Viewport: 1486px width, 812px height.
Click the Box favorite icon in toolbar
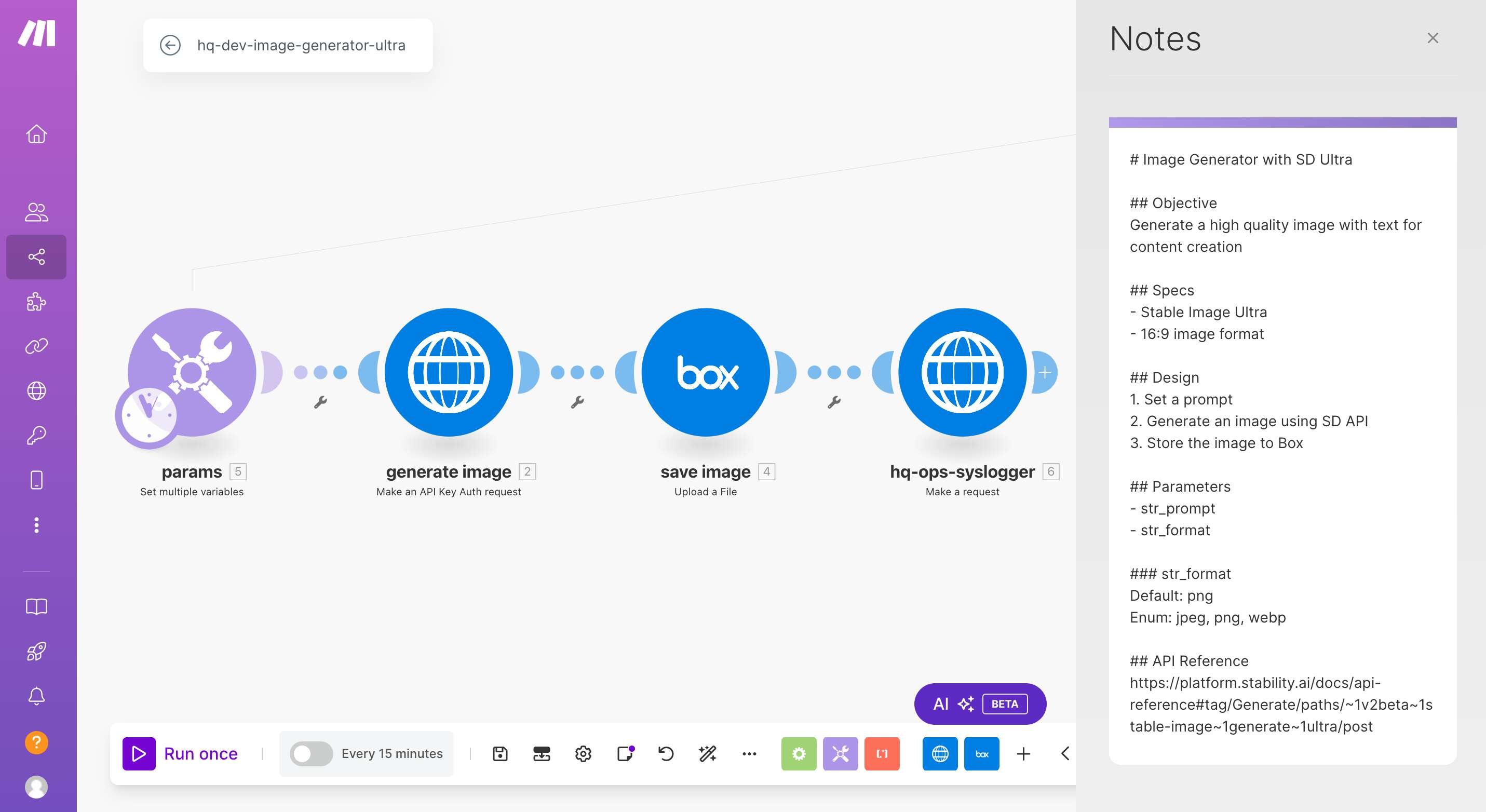click(x=982, y=753)
